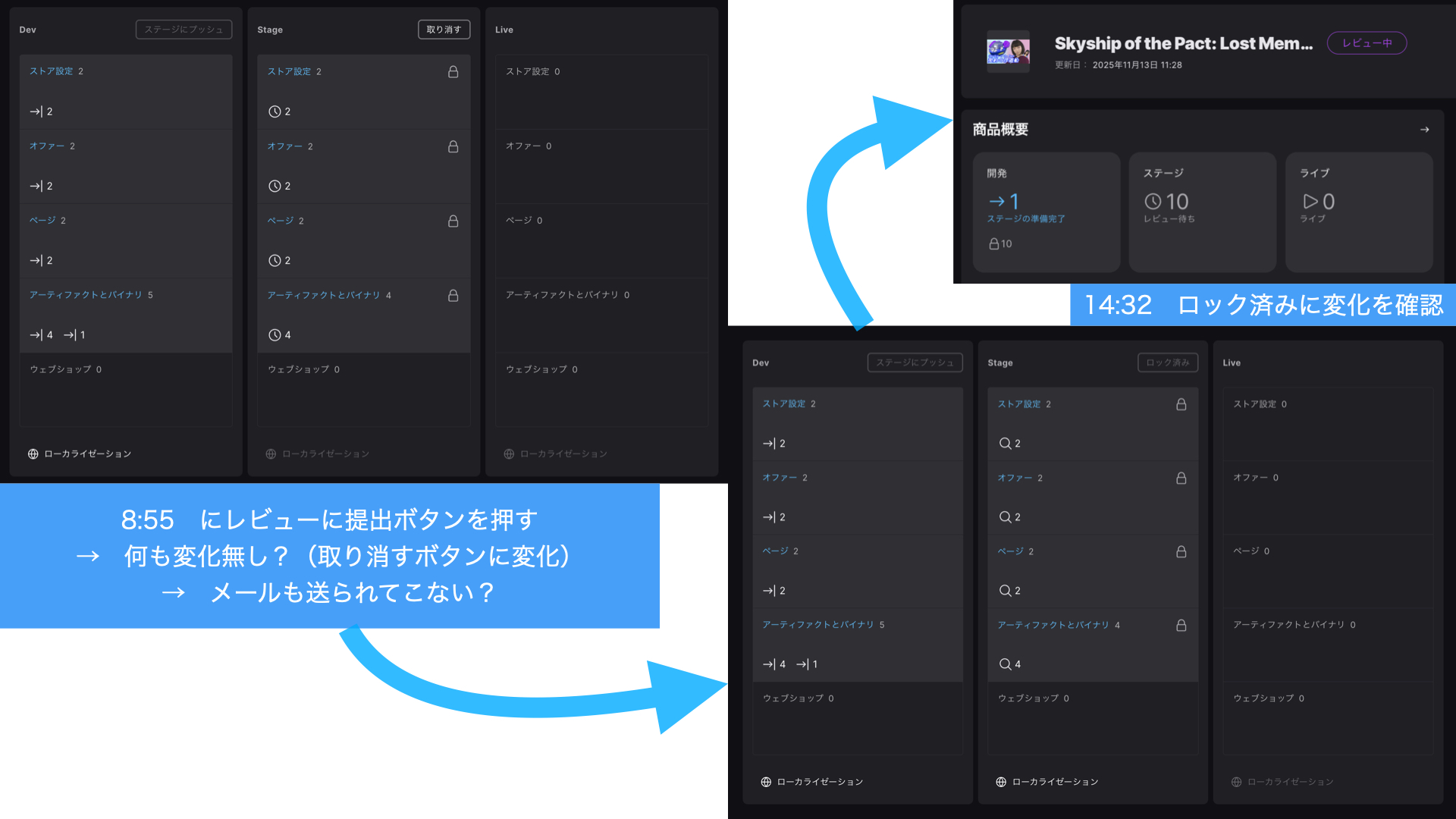
Task: Select the 開発 overview card
Action: pyautogui.click(x=1046, y=212)
